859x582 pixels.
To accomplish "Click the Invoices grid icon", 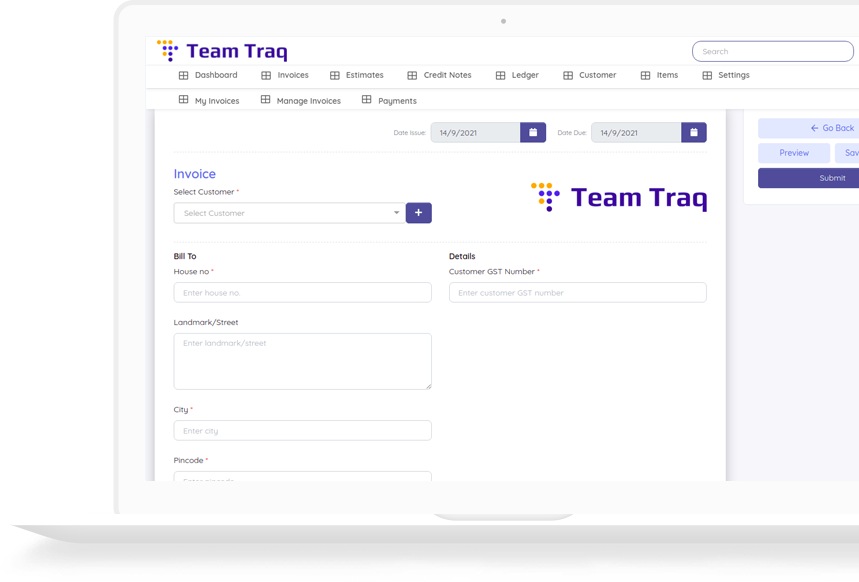I will click(x=266, y=75).
